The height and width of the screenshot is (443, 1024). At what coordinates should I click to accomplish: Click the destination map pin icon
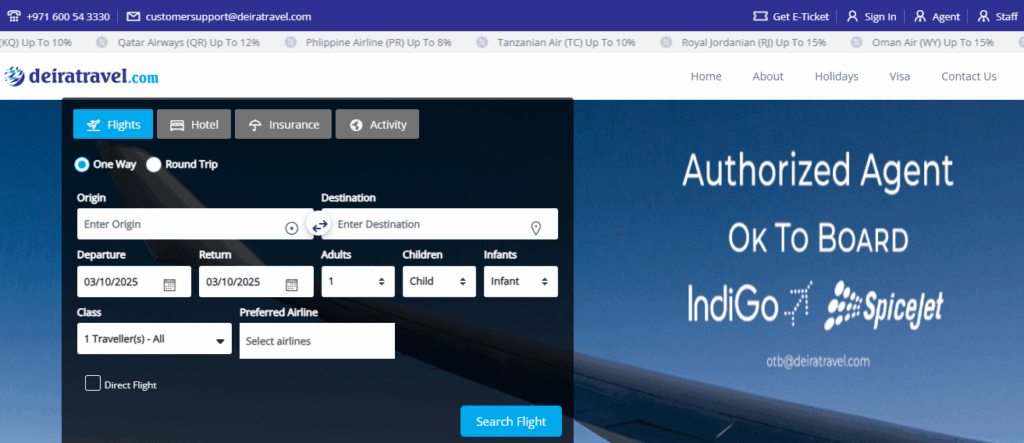(x=536, y=228)
